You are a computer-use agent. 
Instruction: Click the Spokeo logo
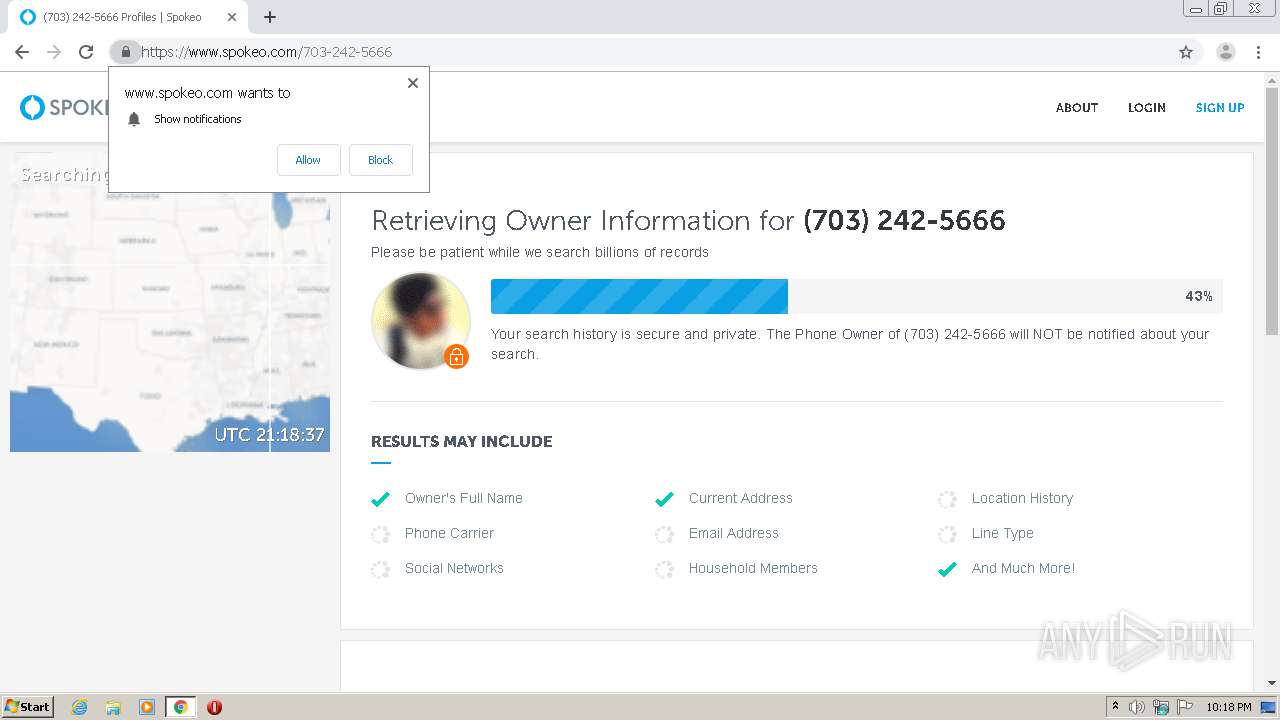(64, 107)
